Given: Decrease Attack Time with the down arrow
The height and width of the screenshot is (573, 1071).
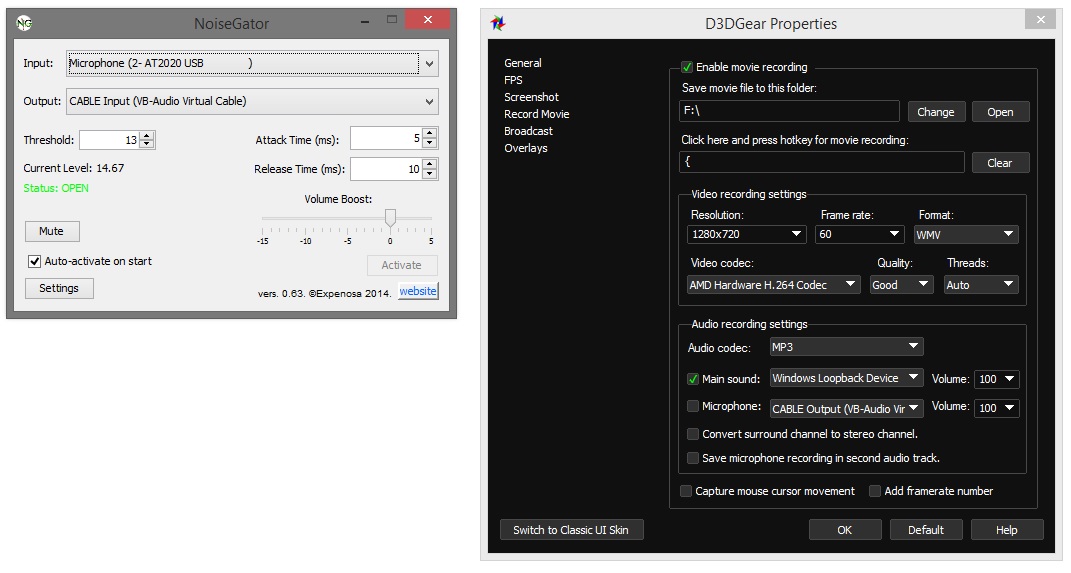Looking at the screenshot, I should coord(429,143).
